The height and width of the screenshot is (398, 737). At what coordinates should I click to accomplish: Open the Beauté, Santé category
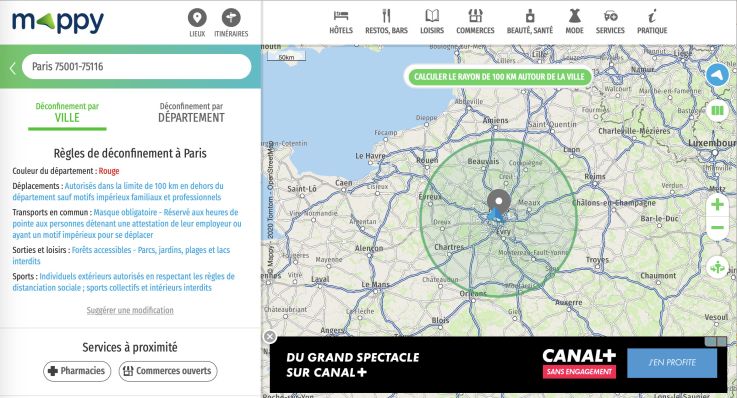click(x=530, y=22)
